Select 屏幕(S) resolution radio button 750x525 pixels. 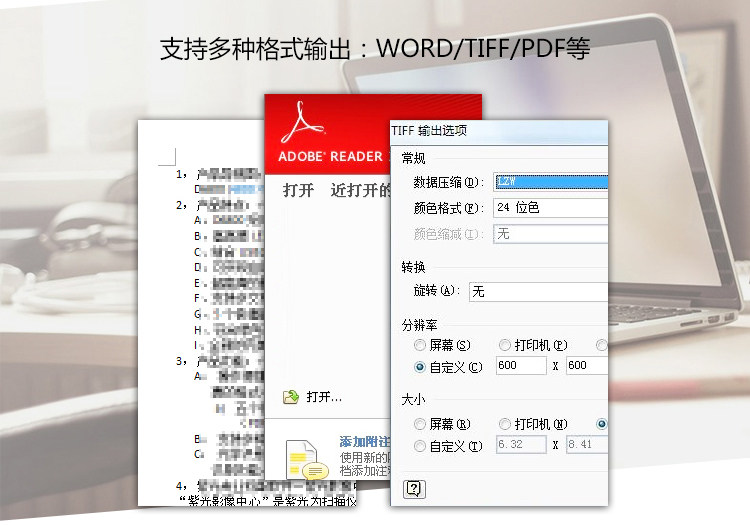[419, 345]
